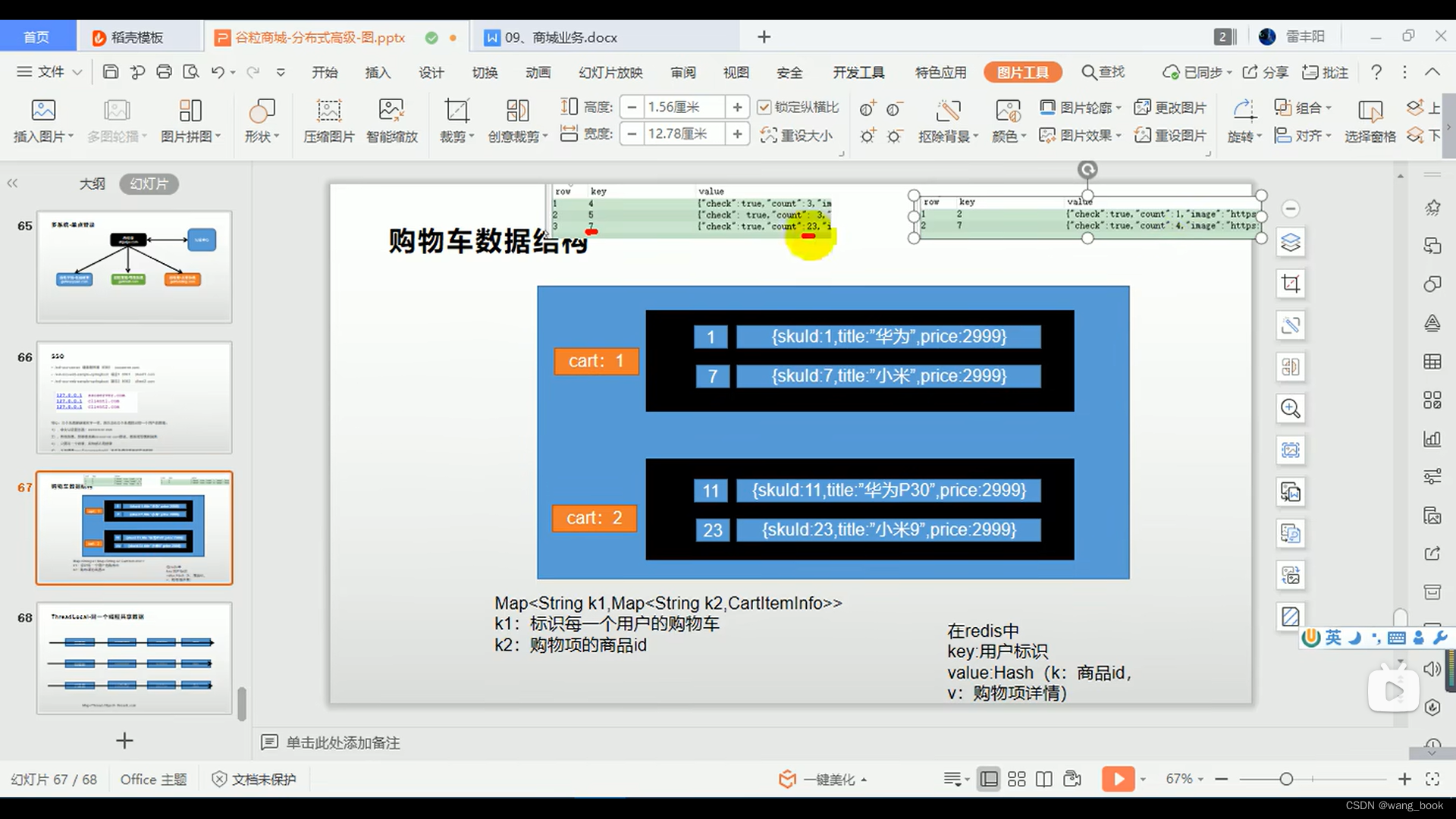Expand the 文件 menu dropdown arrow
Screen dimensions: 1456x819
click(77, 72)
